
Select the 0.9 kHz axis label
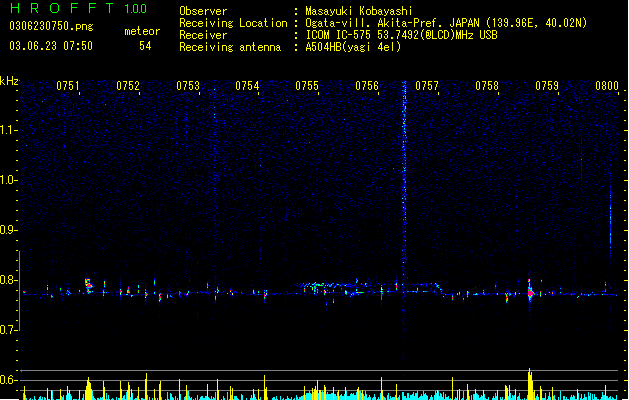(7, 230)
